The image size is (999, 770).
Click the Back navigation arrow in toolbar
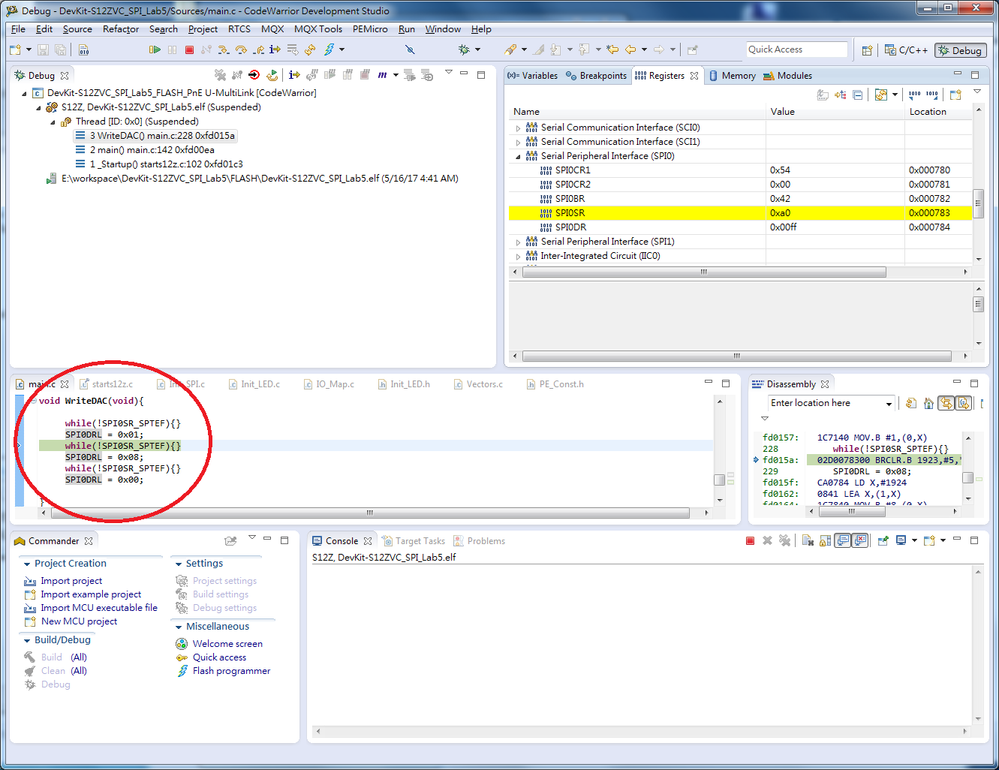pos(631,50)
